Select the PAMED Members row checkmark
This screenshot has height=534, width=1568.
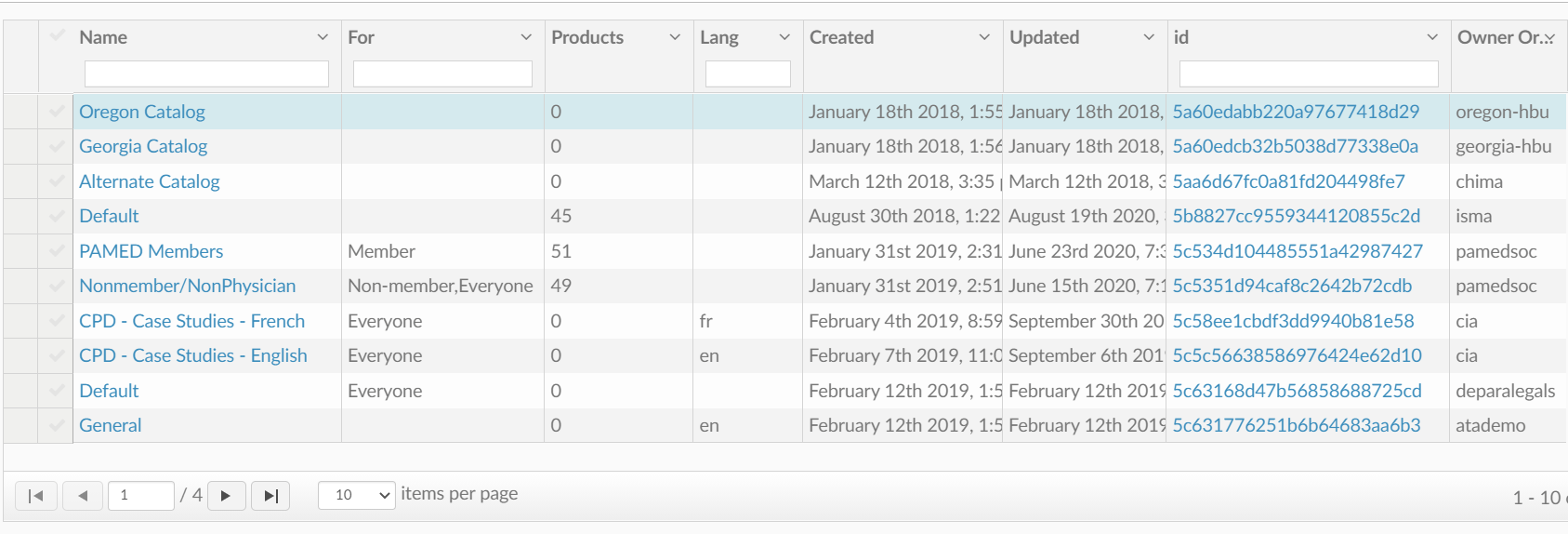coord(57,251)
